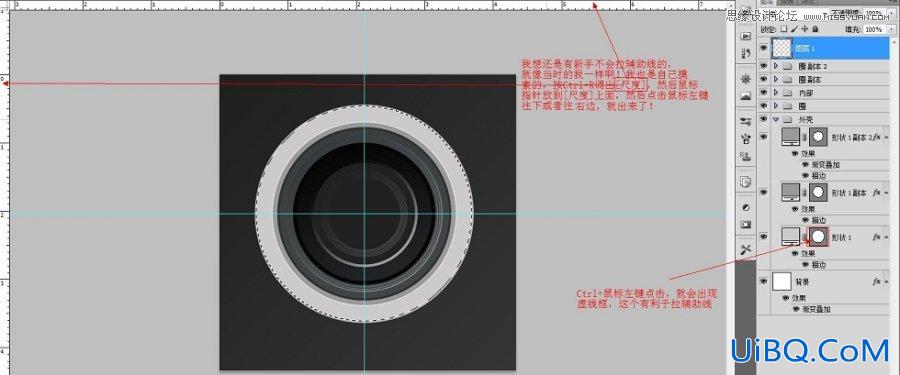Viewport: 900px width, 375px height.
Task: Click folder icon of 内部 group
Action: (x=788, y=92)
